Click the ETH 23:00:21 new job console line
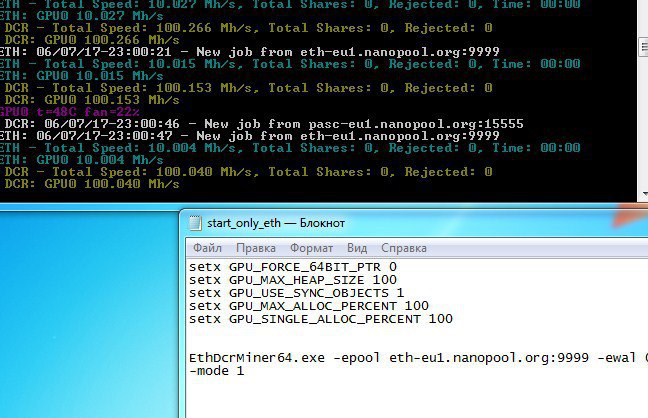The height and width of the screenshot is (418, 648). coord(250,52)
